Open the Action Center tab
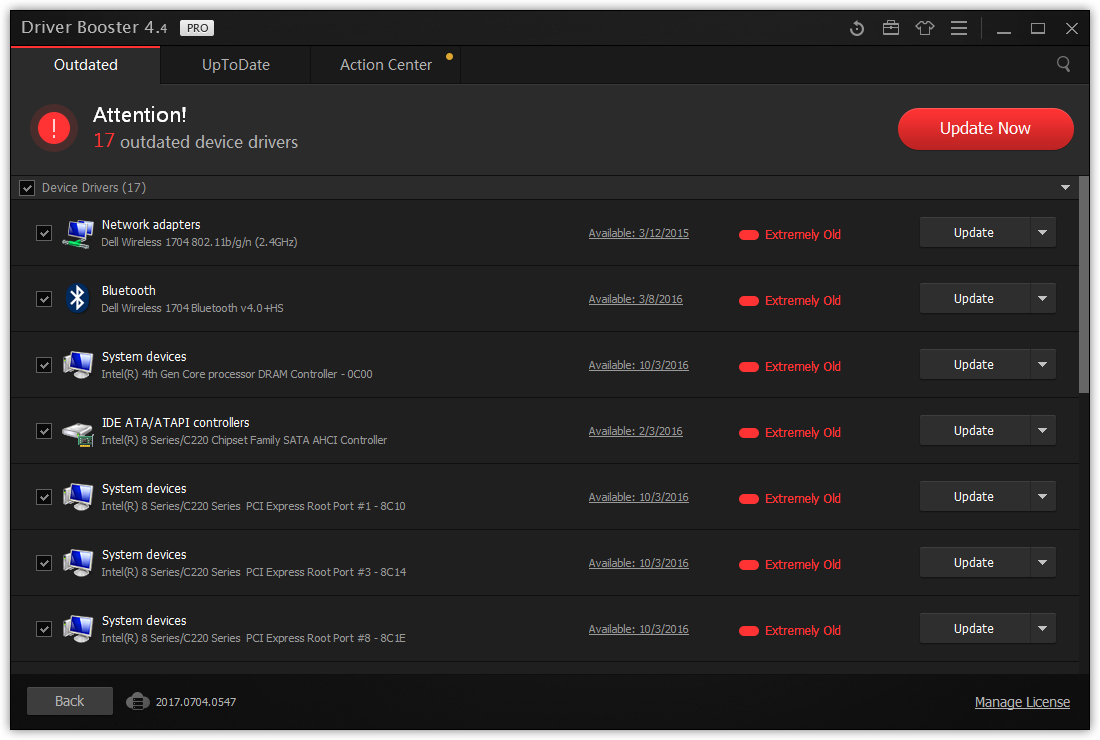 [x=385, y=64]
